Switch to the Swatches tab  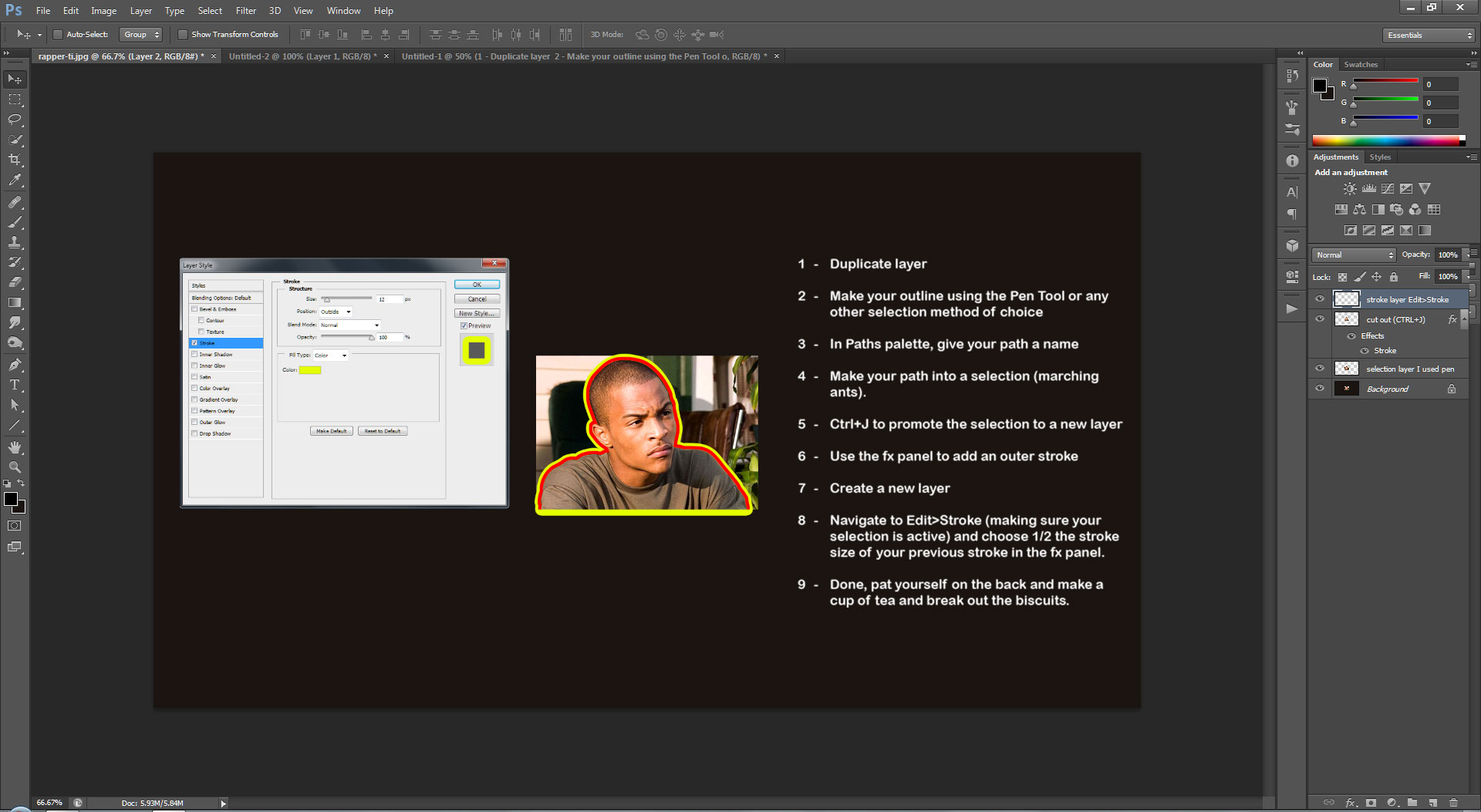1361,65
